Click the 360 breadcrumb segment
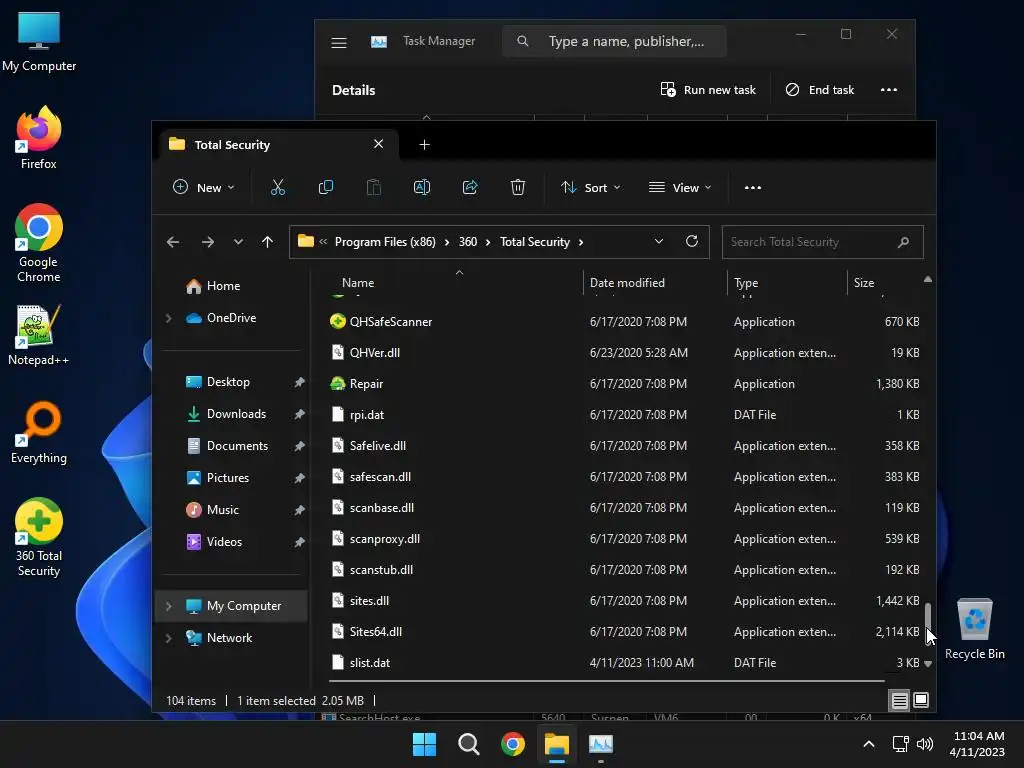The image size is (1024, 768). [x=468, y=242]
